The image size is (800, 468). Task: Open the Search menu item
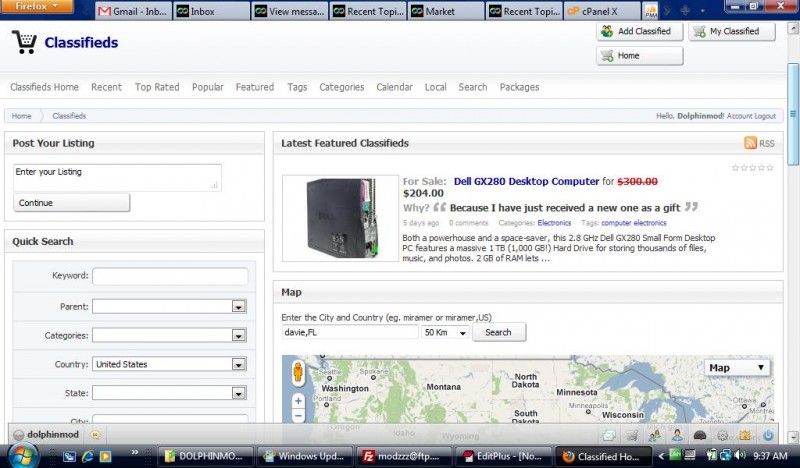click(472, 87)
